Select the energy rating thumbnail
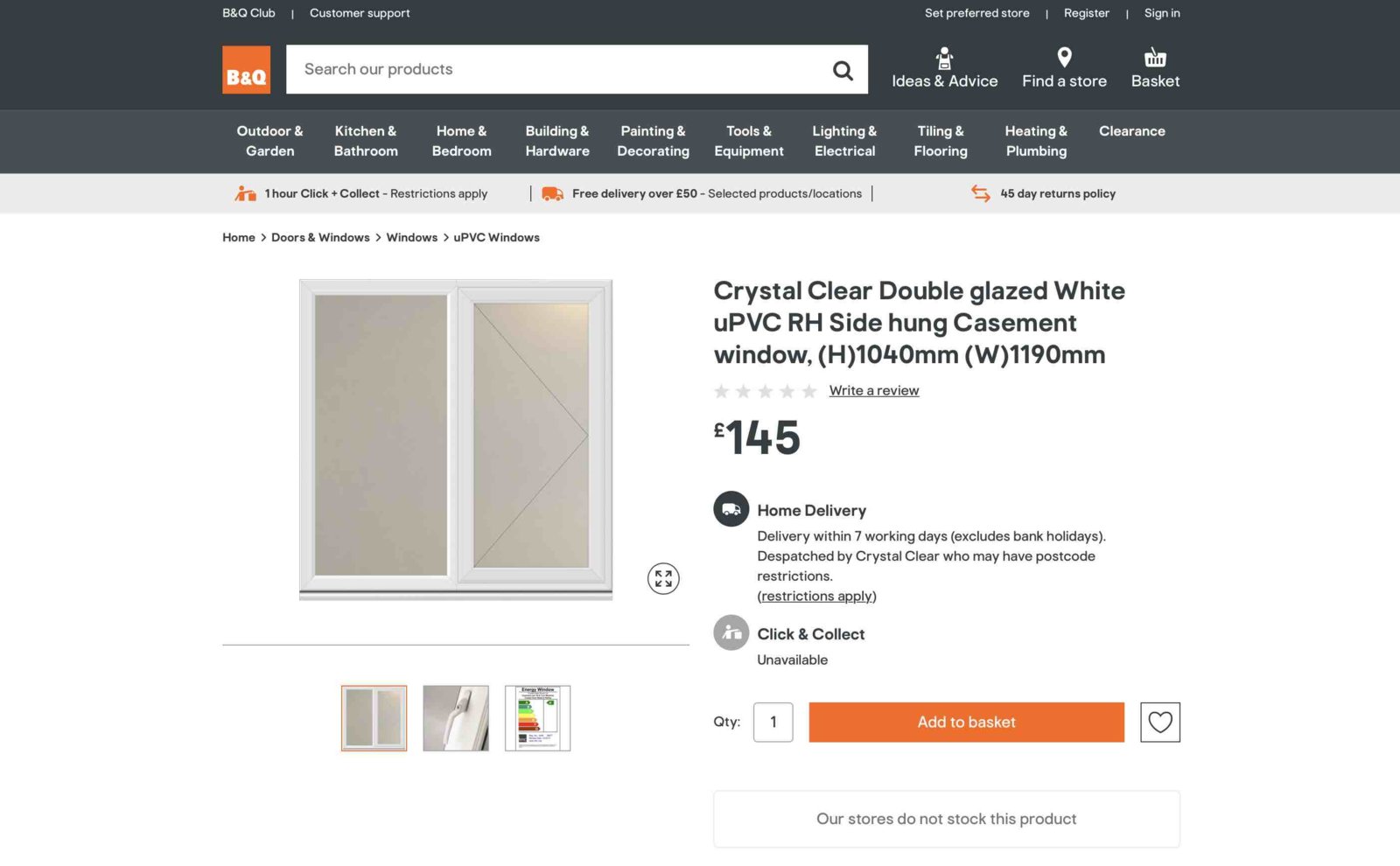The image size is (1400, 866). (x=537, y=718)
